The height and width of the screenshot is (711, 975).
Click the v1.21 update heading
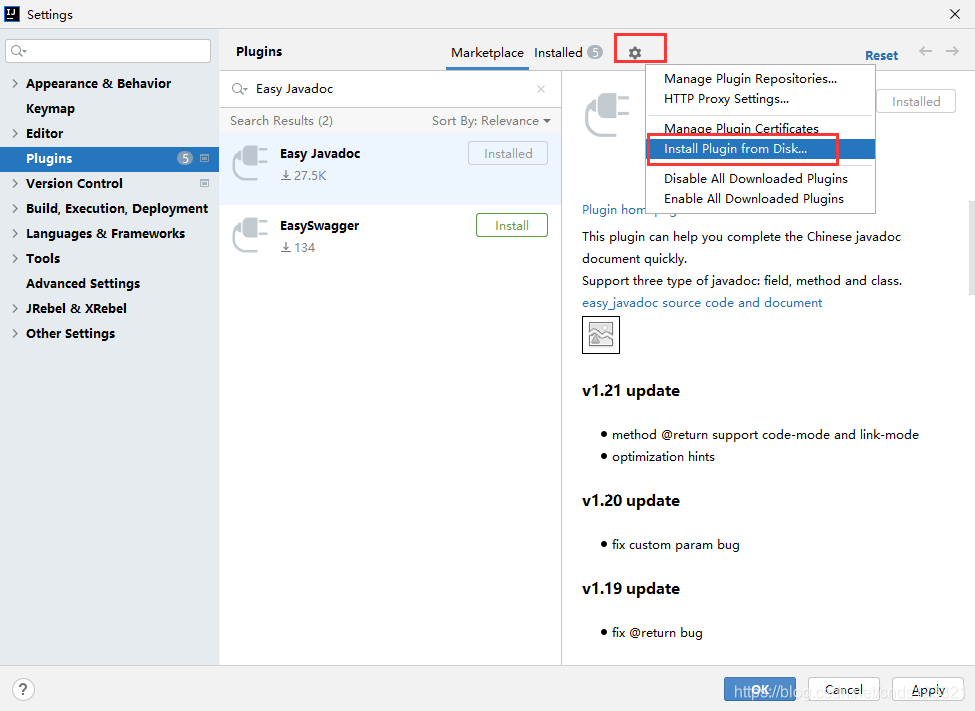click(631, 391)
